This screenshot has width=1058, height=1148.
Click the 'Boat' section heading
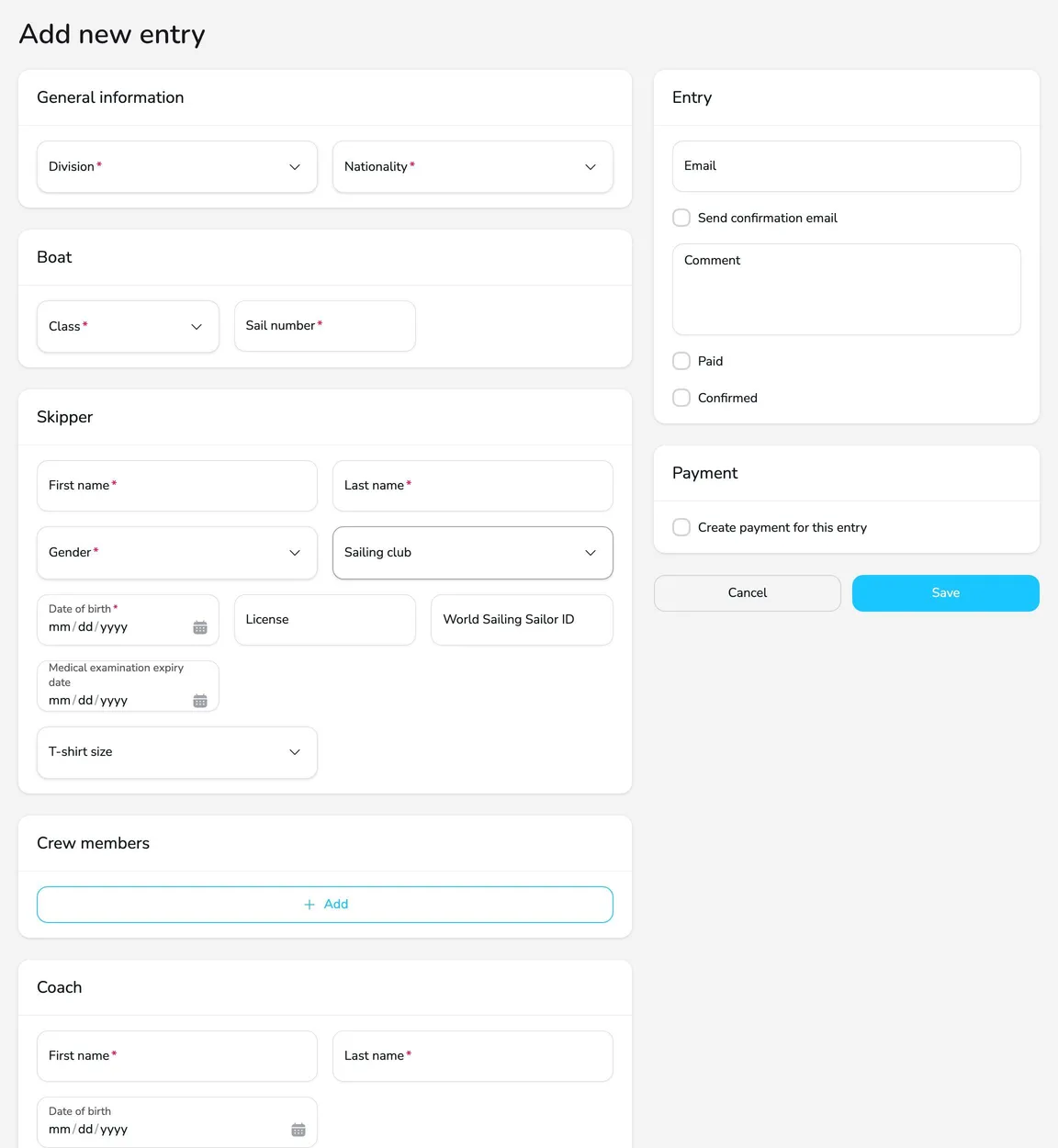pyautogui.click(x=54, y=257)
